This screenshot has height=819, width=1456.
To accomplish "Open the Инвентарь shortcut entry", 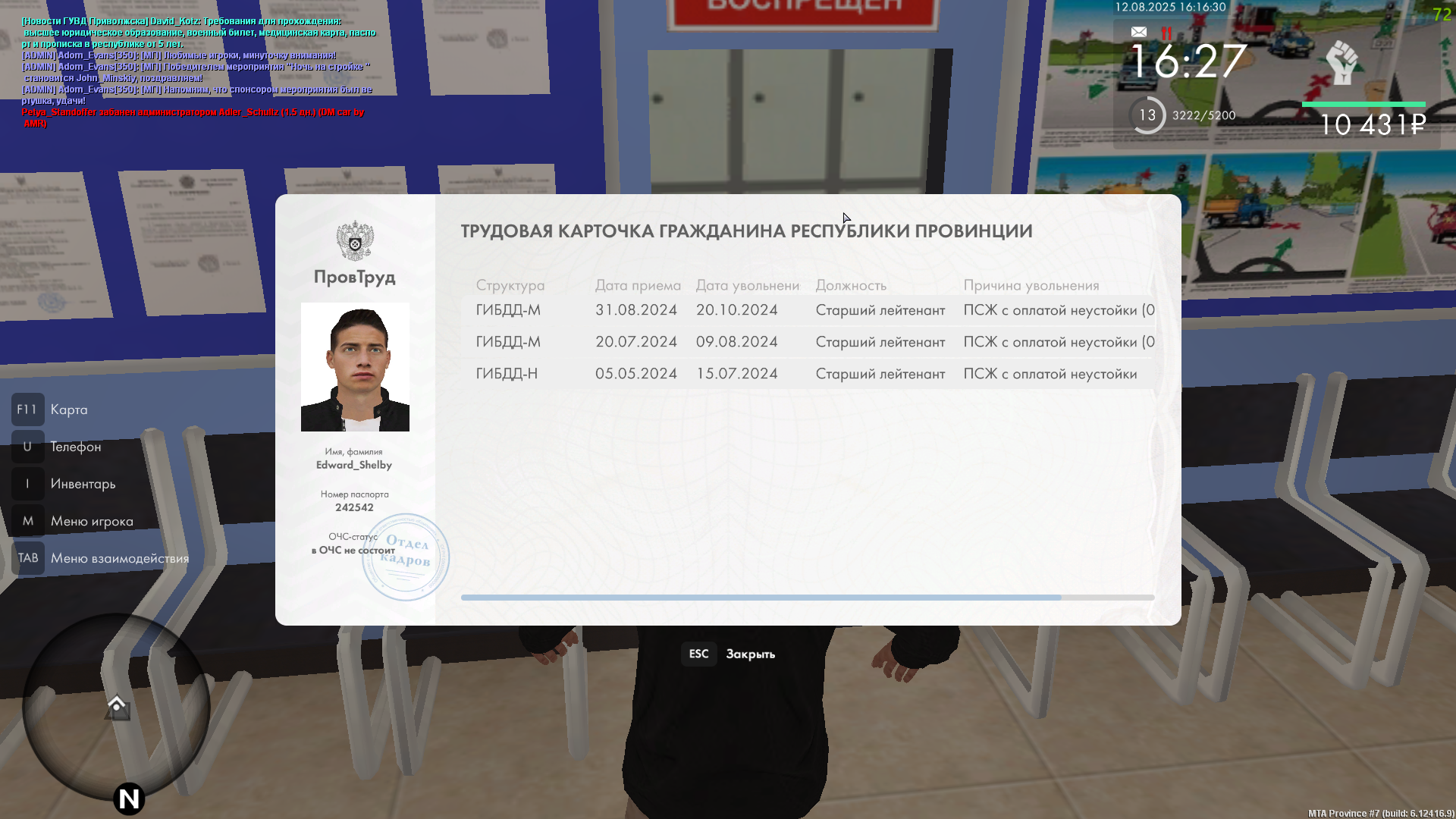I will click(x=83, y=484).
